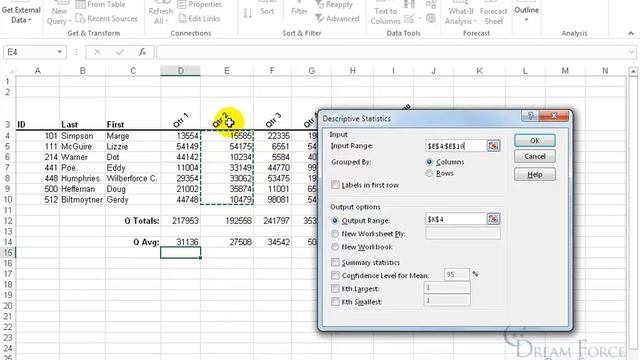
Task: Select New Worksheet Ply radio
Action: point(335,234)
